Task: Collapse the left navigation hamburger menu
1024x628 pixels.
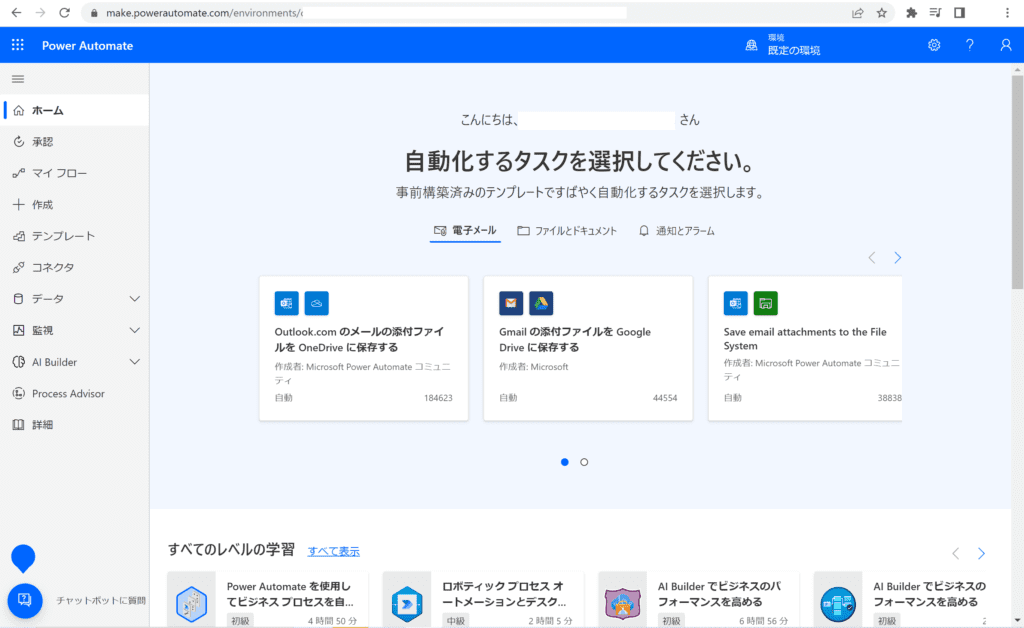Action: point(18,79)
